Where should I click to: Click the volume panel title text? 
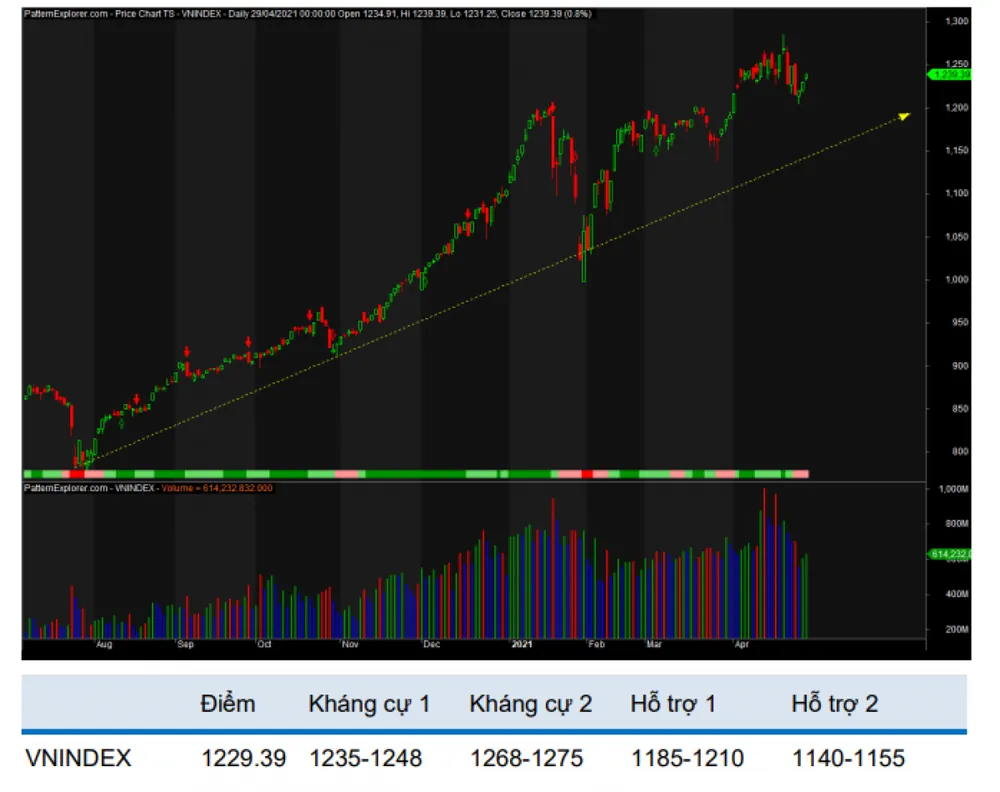tap(148, 488)
